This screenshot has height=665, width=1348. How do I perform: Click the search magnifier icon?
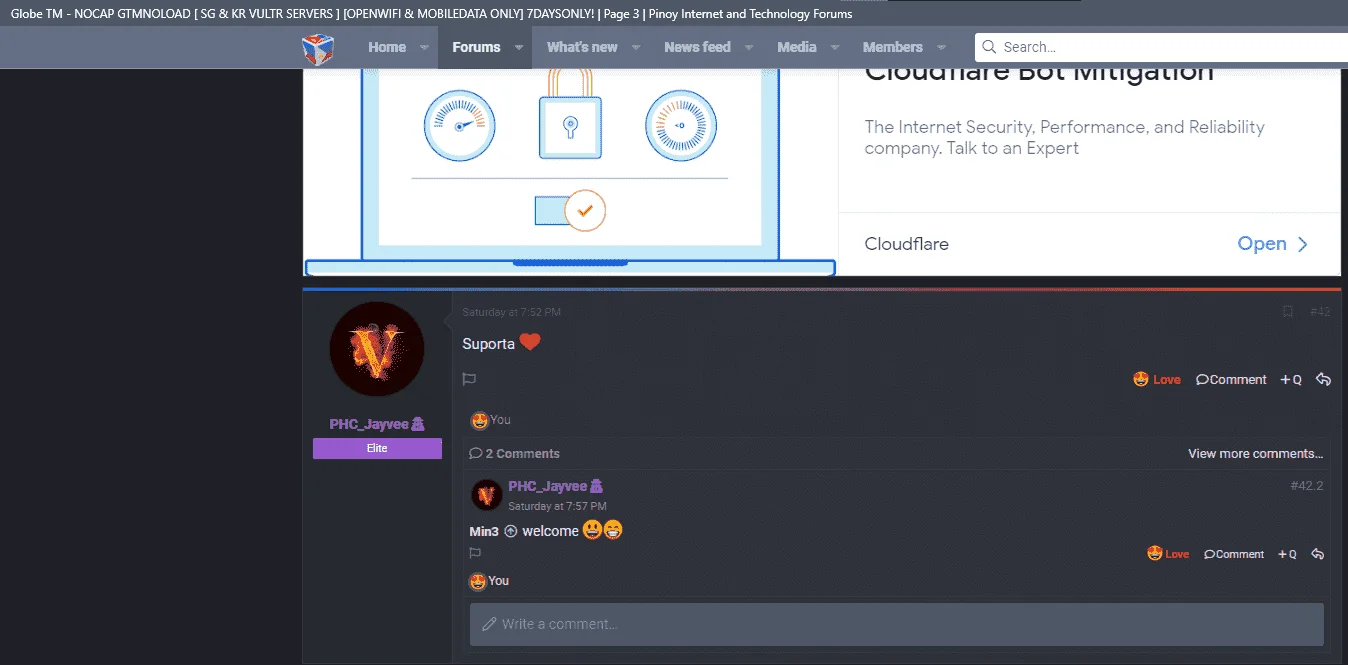989,47
